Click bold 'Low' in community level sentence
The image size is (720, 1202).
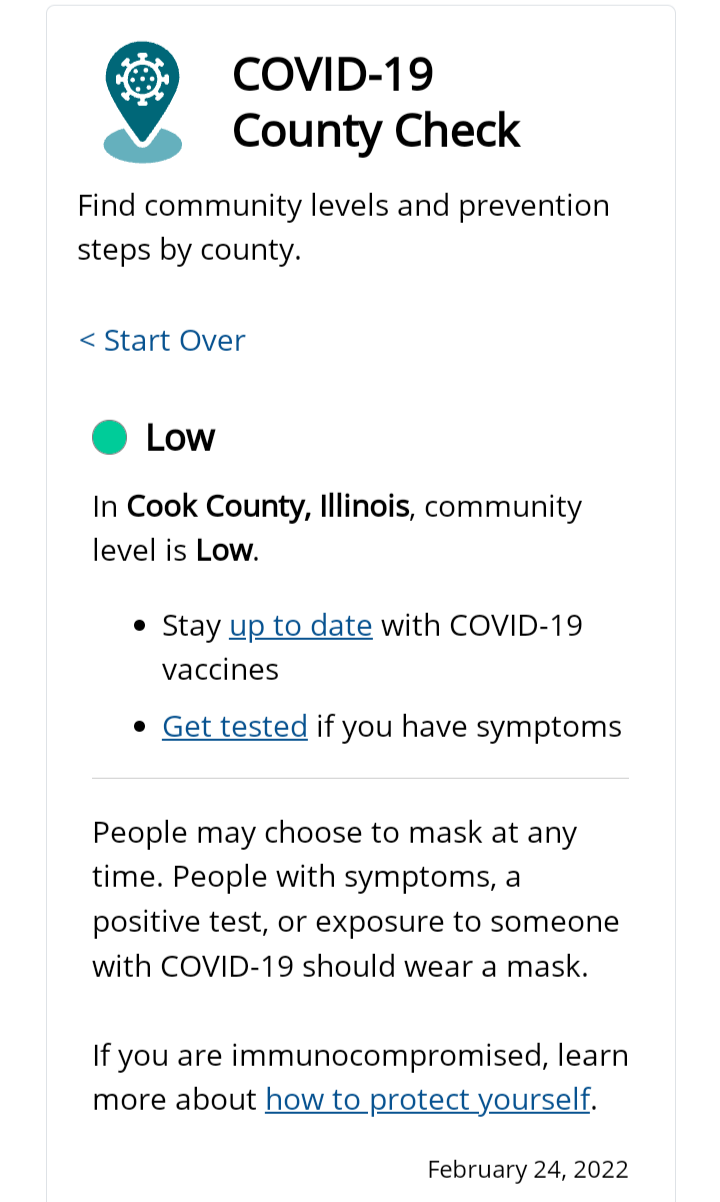(224, 550)
